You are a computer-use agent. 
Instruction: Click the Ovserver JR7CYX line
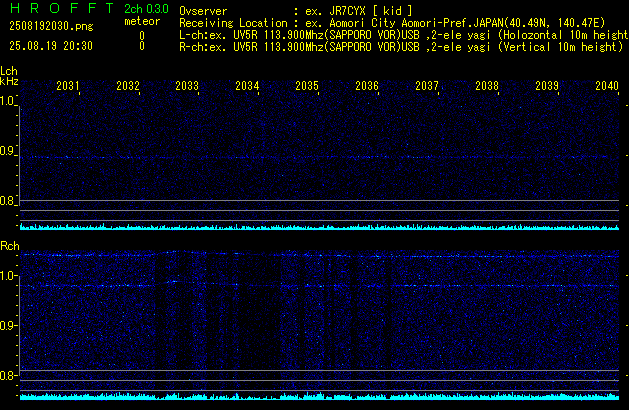click(296, 11)
